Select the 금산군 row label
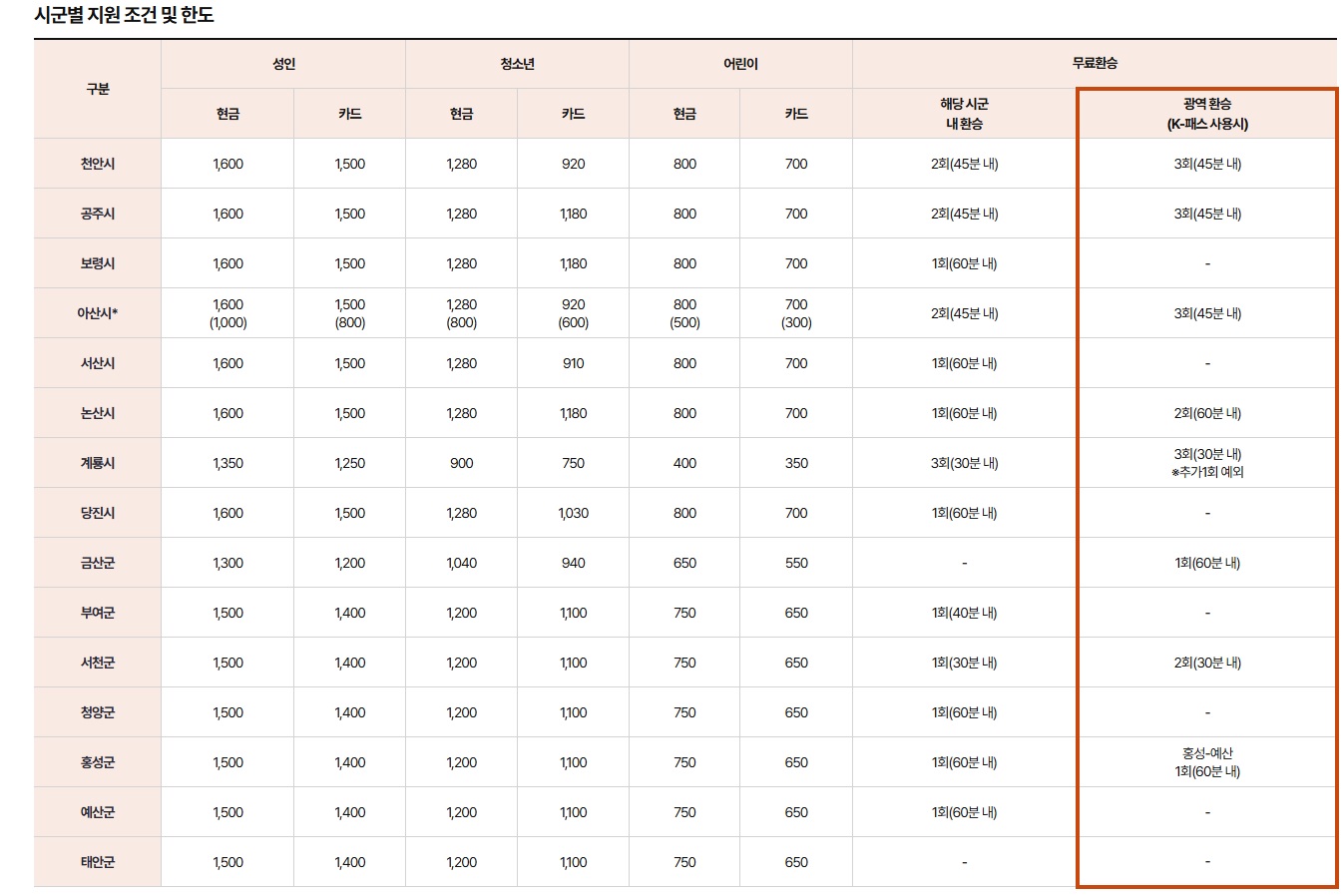Screen dimensions: 1343x896 point(98,563)
